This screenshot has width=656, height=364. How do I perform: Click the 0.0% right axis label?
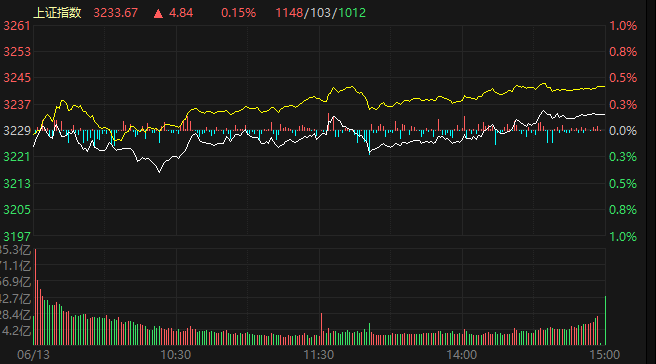pyautogui.click(x=623, y=131)
